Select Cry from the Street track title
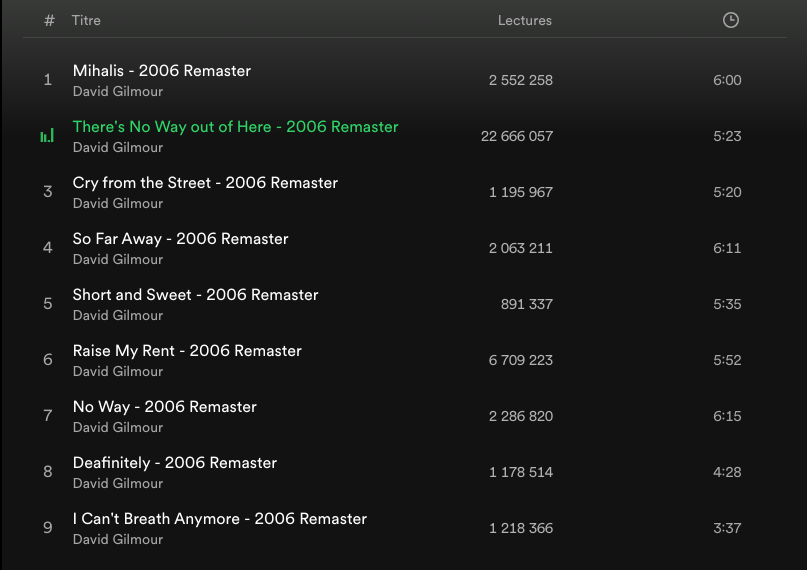Screen dimensions: 807x570 click(205, 183)
